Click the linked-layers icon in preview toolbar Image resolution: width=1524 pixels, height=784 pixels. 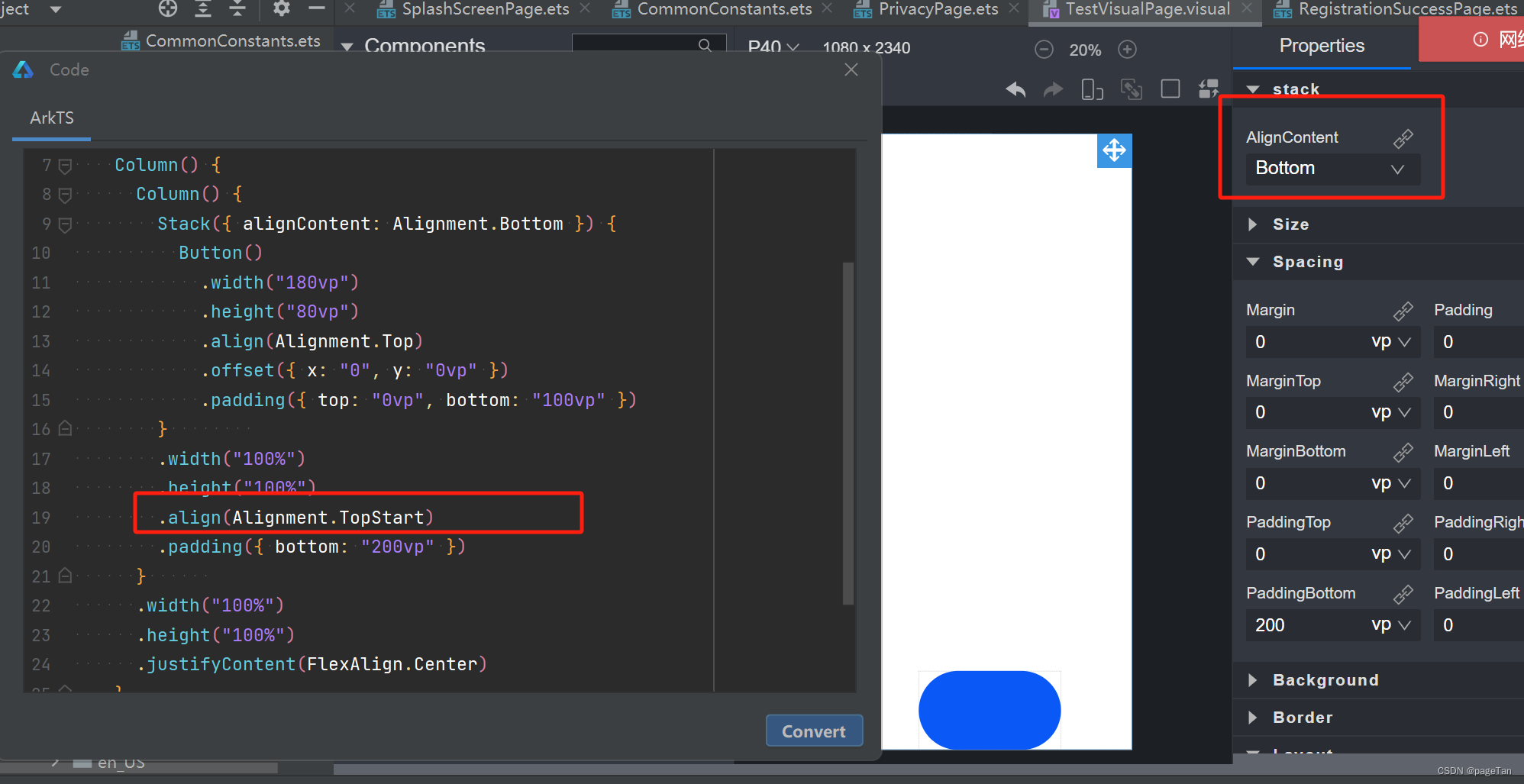[x=1132, y=89]
